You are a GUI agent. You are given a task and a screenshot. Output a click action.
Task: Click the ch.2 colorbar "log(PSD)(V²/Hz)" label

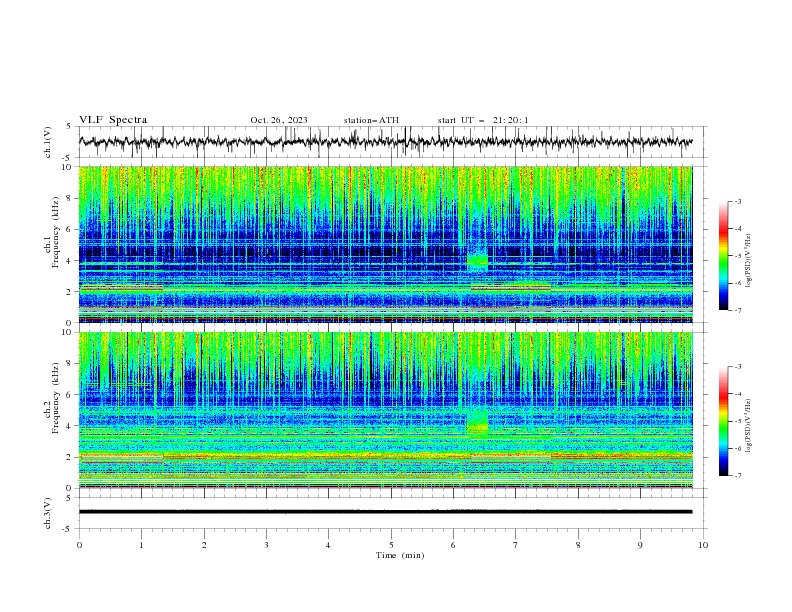(749, 426)
